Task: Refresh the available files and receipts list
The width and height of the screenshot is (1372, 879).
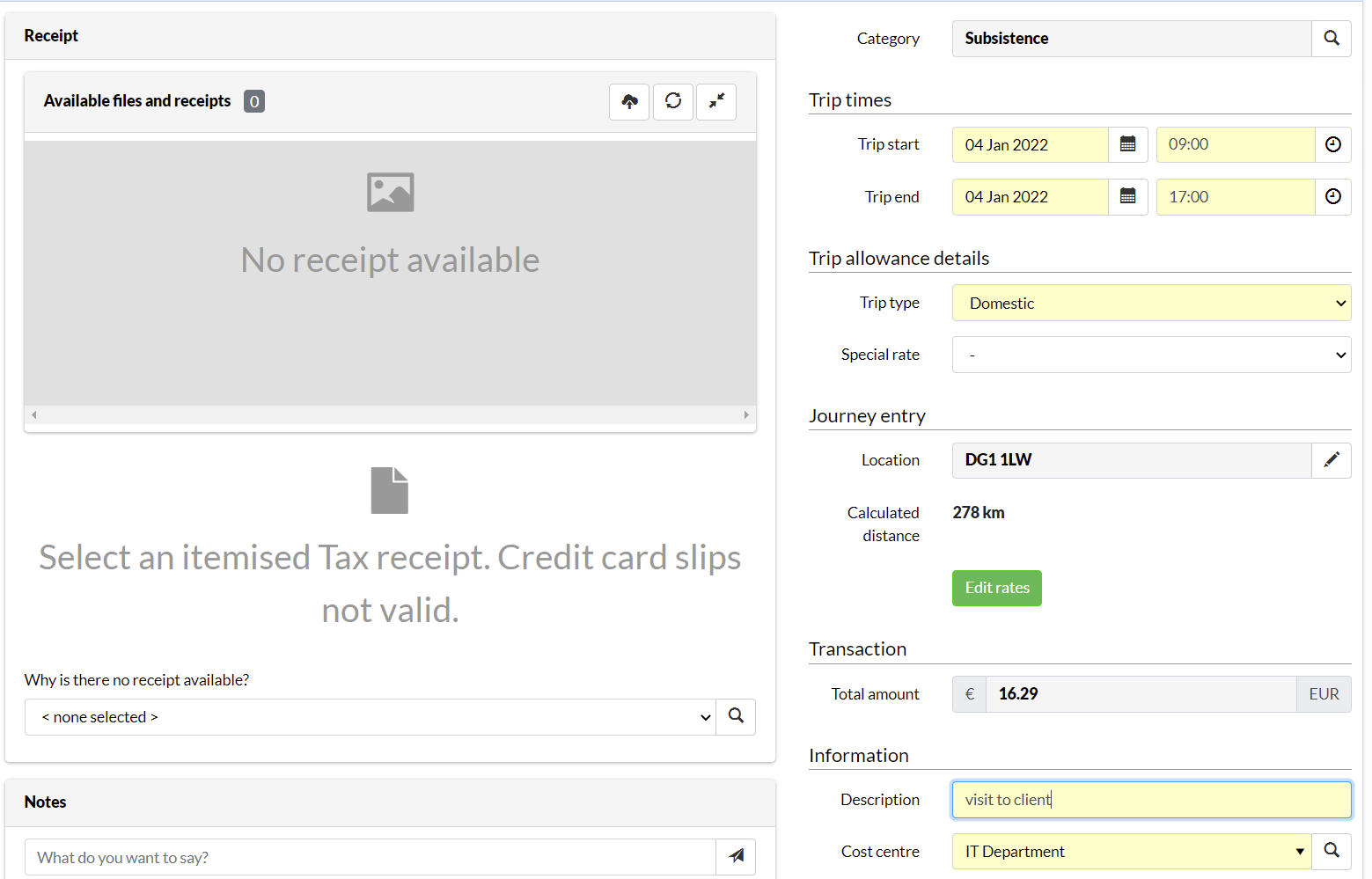Action: 673,101
